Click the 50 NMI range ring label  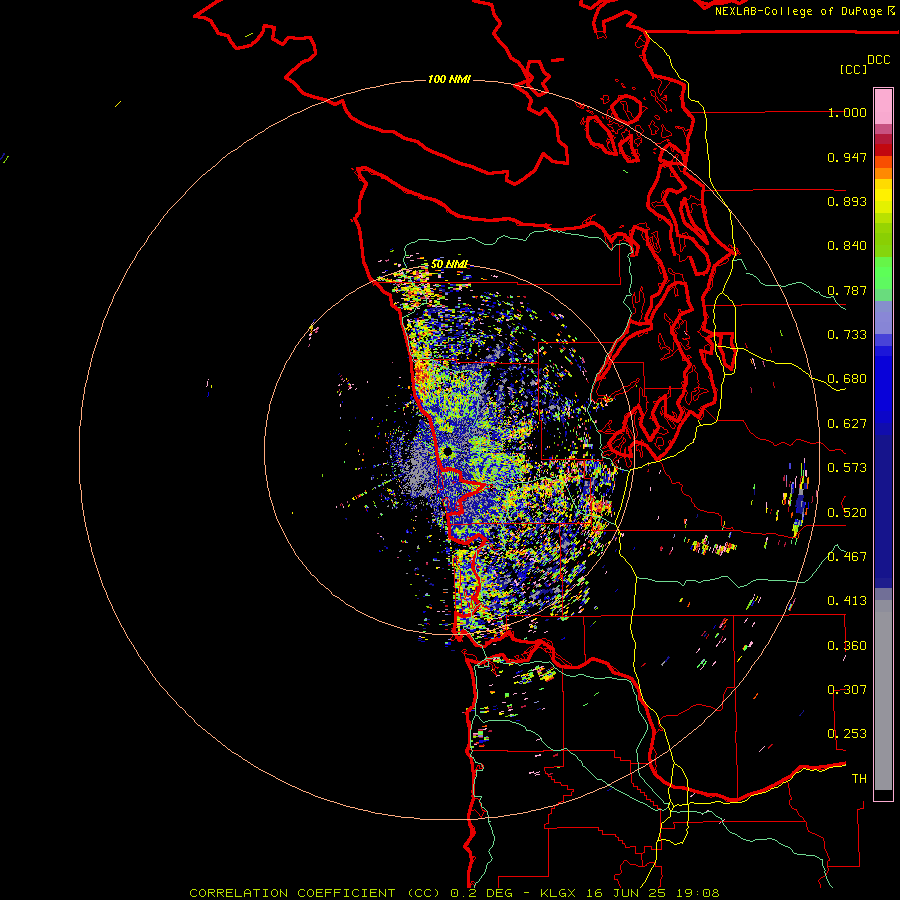click(449, 264)
